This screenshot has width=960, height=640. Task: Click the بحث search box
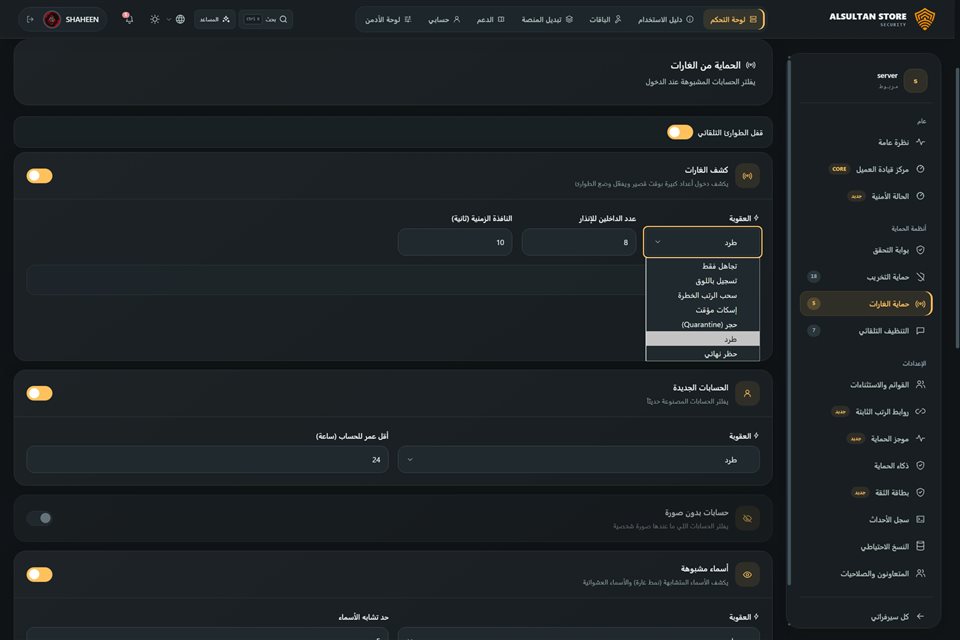[266, 20]
